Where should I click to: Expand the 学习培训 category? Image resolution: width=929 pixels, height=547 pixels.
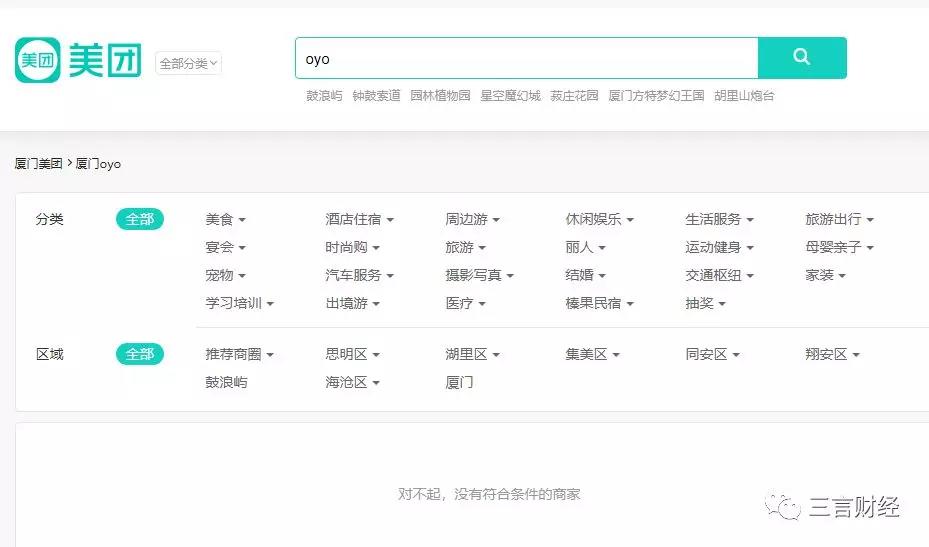point(239,303)
